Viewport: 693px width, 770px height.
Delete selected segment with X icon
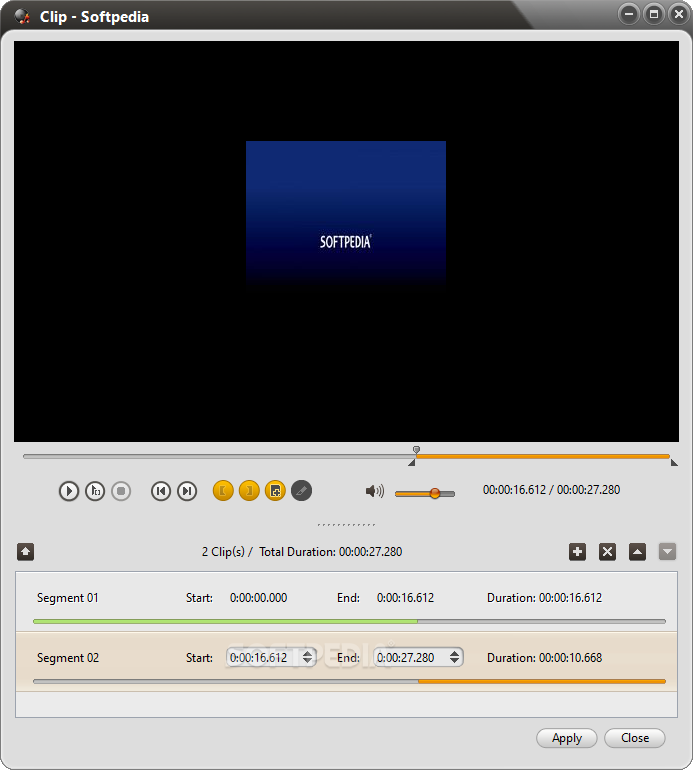coord(608,551)
